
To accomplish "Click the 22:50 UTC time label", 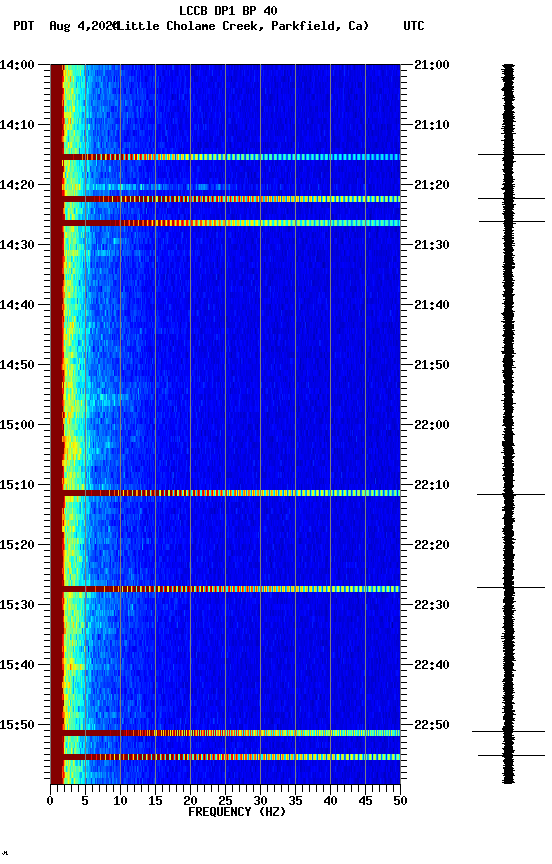I will (x=432, y=725).
